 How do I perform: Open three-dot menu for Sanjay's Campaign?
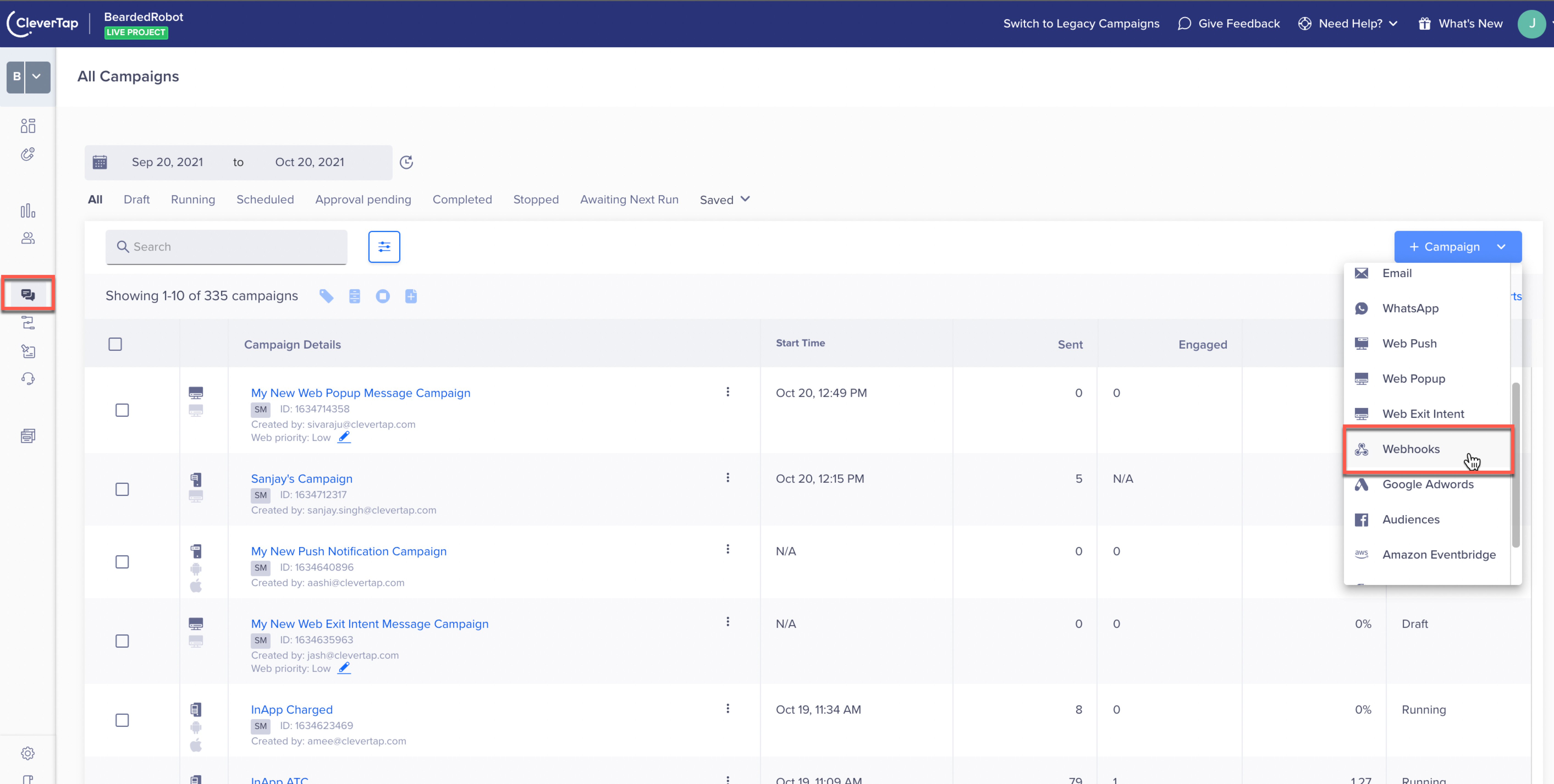(728, 478)
